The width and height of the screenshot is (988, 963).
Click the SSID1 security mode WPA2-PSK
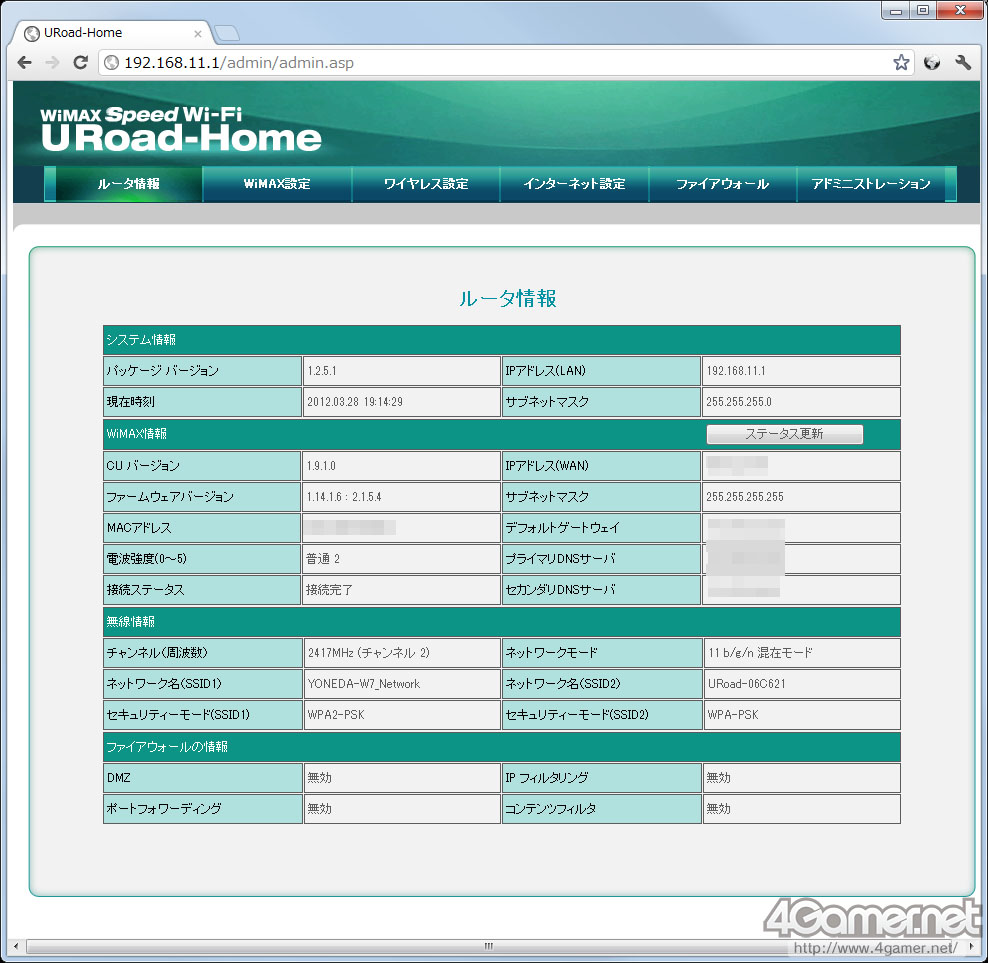pos(336,715)
